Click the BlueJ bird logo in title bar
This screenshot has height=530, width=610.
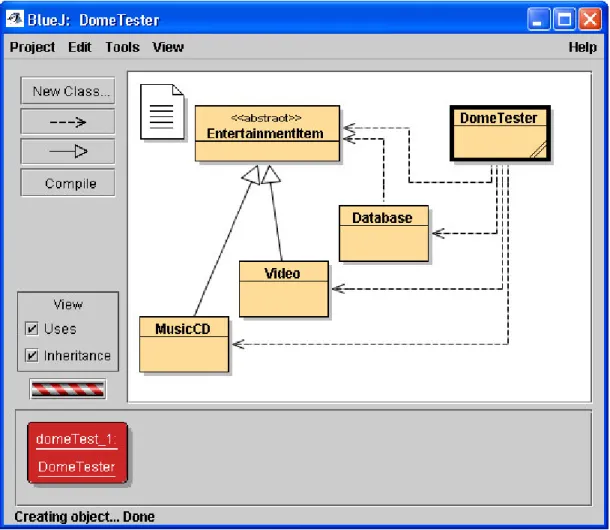[x=15, y=19]
